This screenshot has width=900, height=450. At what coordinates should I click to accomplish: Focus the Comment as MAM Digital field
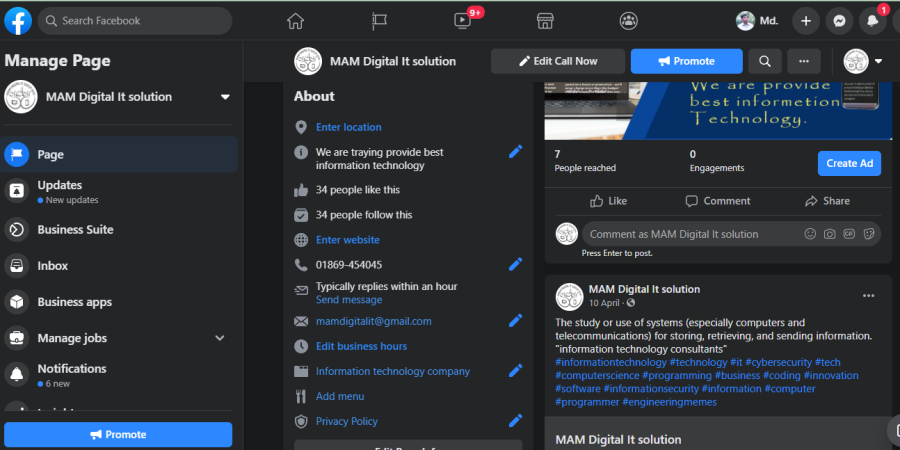tap(731, 234)
